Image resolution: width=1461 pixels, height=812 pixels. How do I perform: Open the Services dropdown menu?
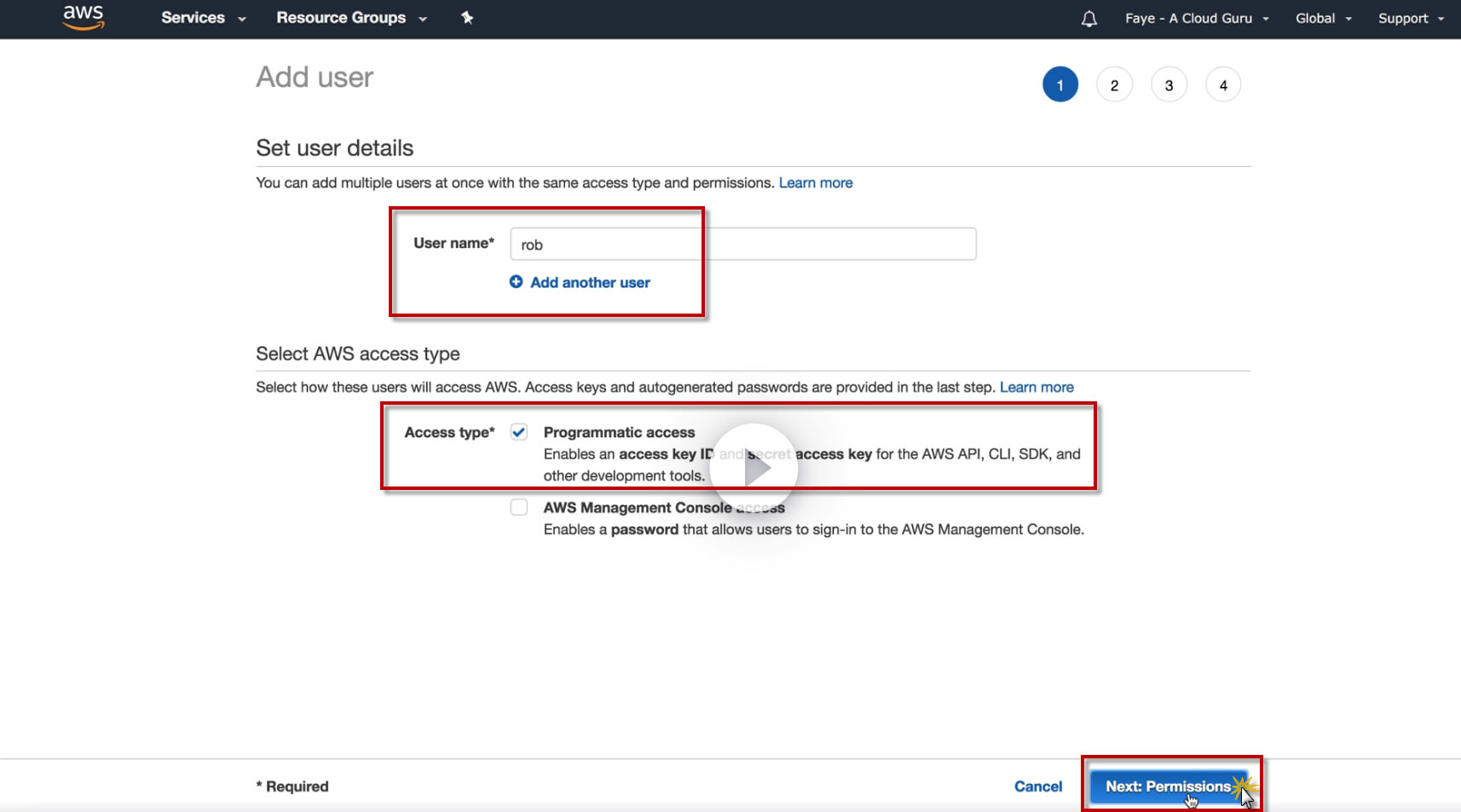pyautogui.click(x=203, y=18)
